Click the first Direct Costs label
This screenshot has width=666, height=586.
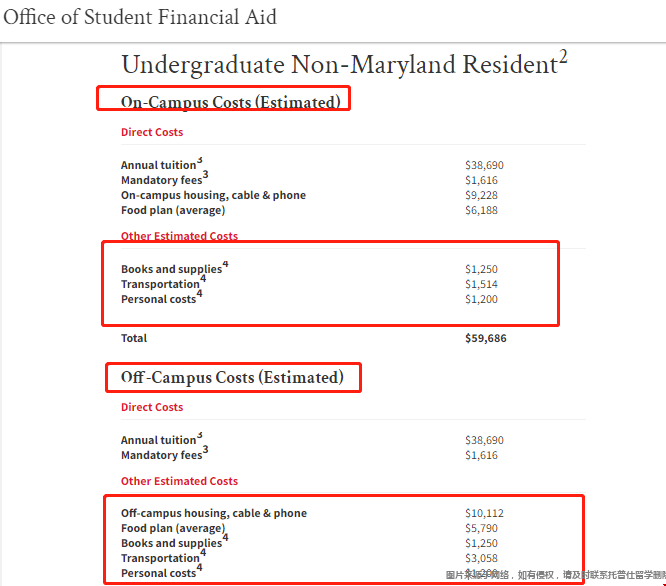(x=152, y=132)
